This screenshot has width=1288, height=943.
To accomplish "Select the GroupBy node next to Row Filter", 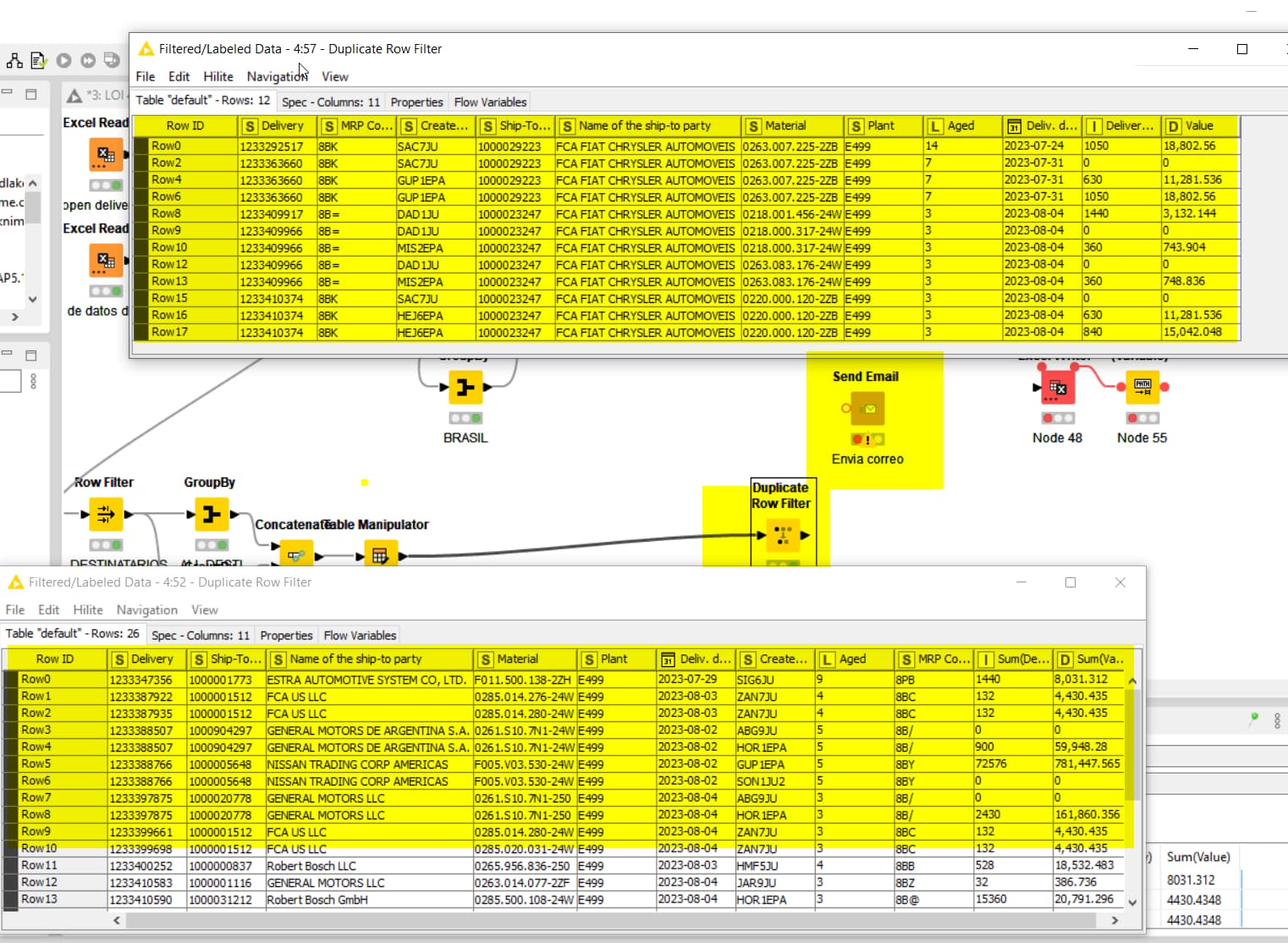I will point(212,514).
